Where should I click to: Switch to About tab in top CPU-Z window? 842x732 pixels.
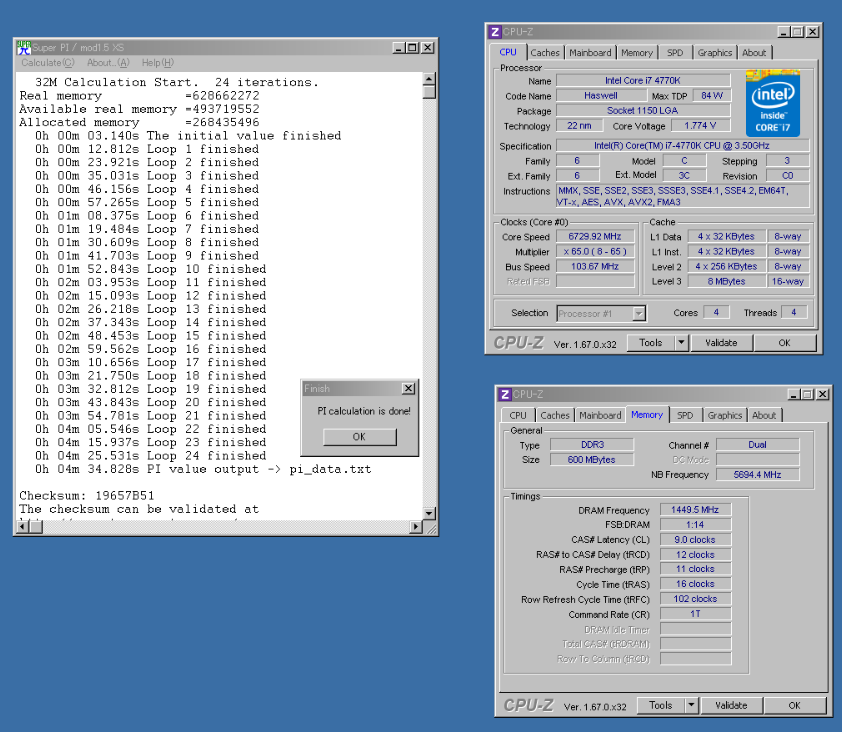tap(754, 53)
